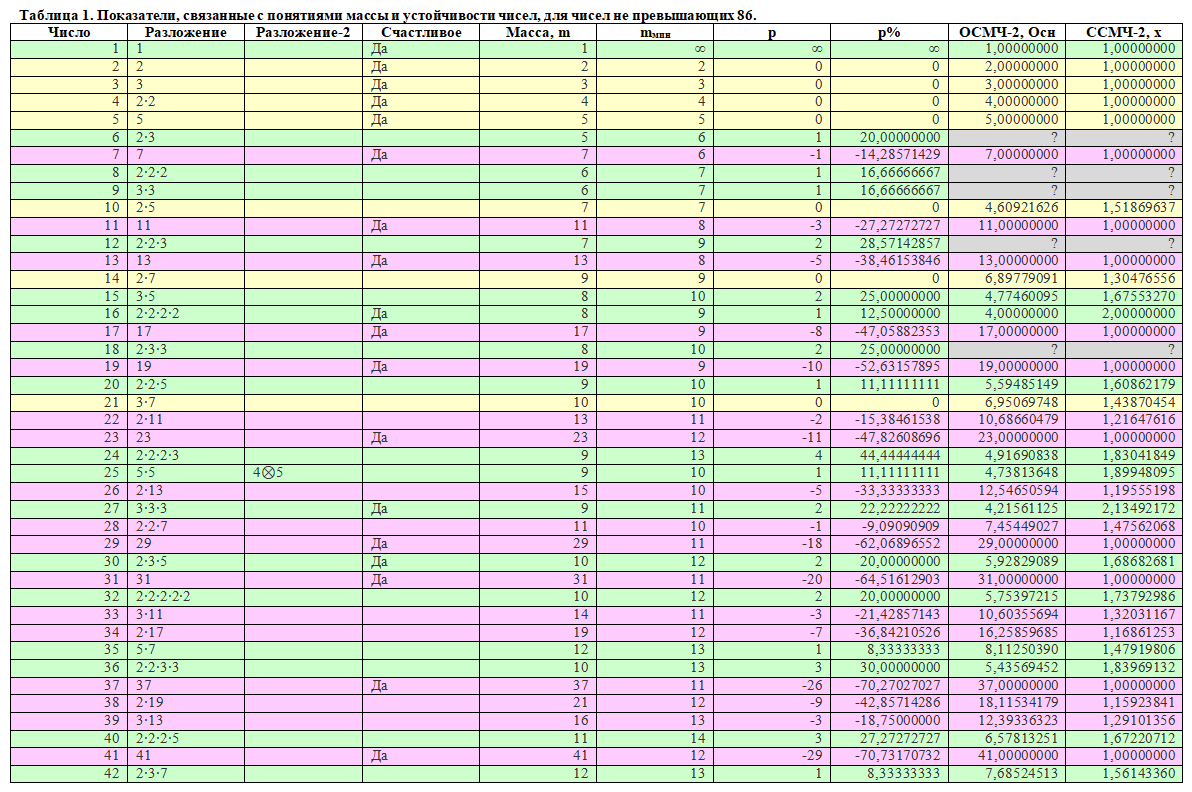This screenshot has height=792, width=1192.
Task: Select the value "-64,51612903"
Action: pos(899,579)
